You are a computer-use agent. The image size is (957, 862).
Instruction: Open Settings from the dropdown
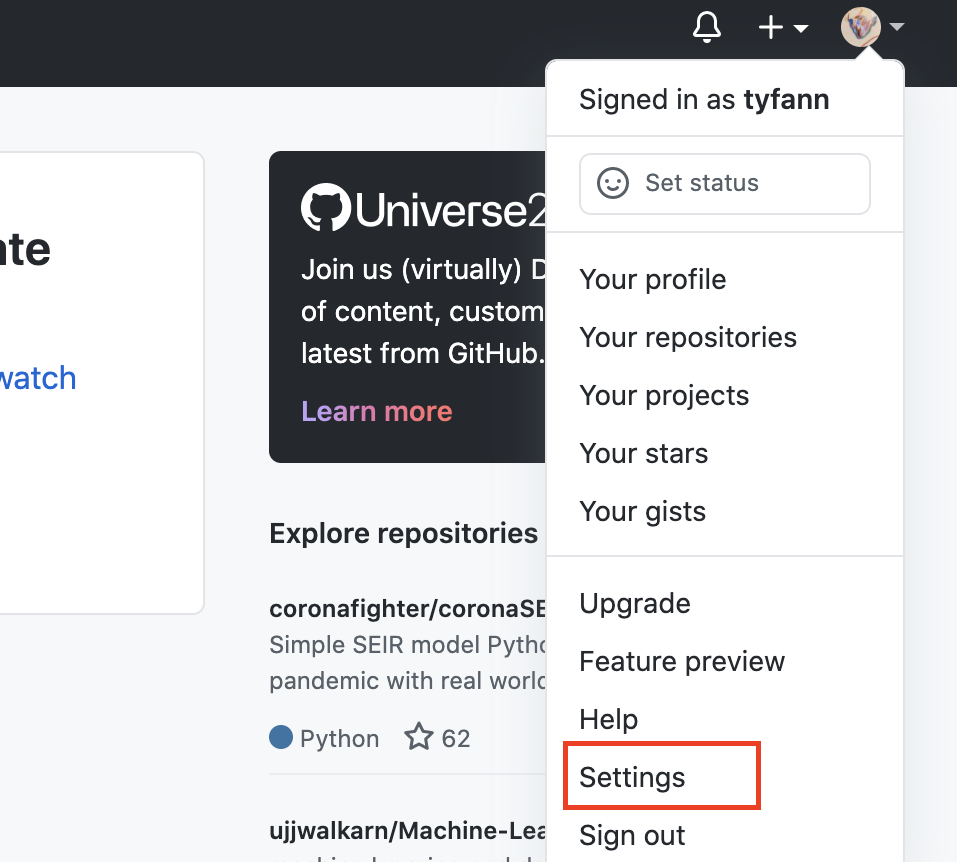(632, 777)
